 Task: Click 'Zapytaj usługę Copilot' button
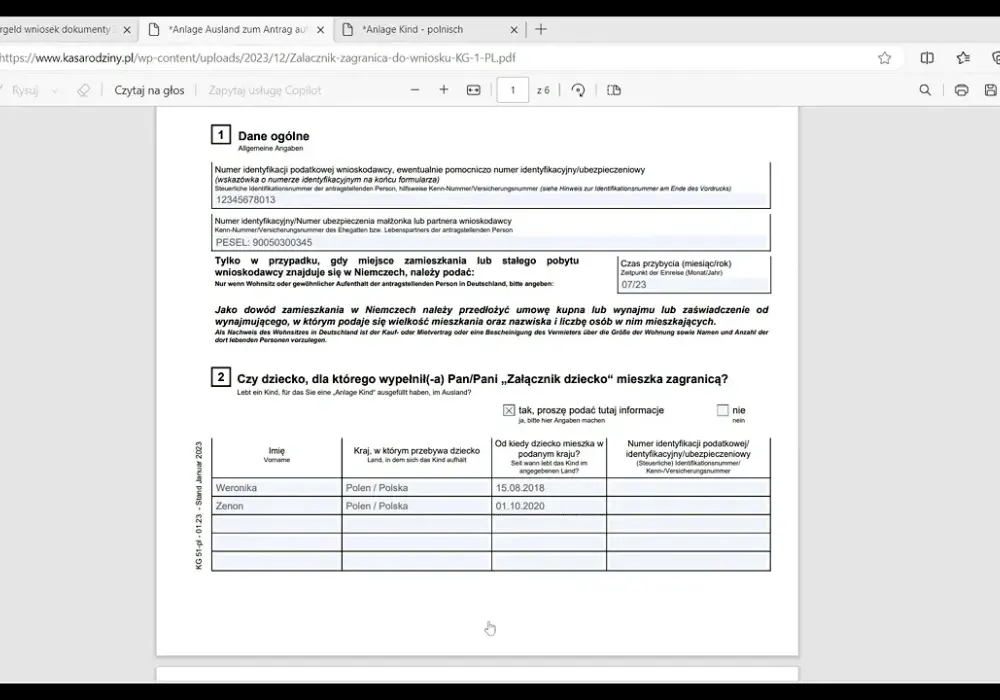pyautogui.click(x=265, y=91)
